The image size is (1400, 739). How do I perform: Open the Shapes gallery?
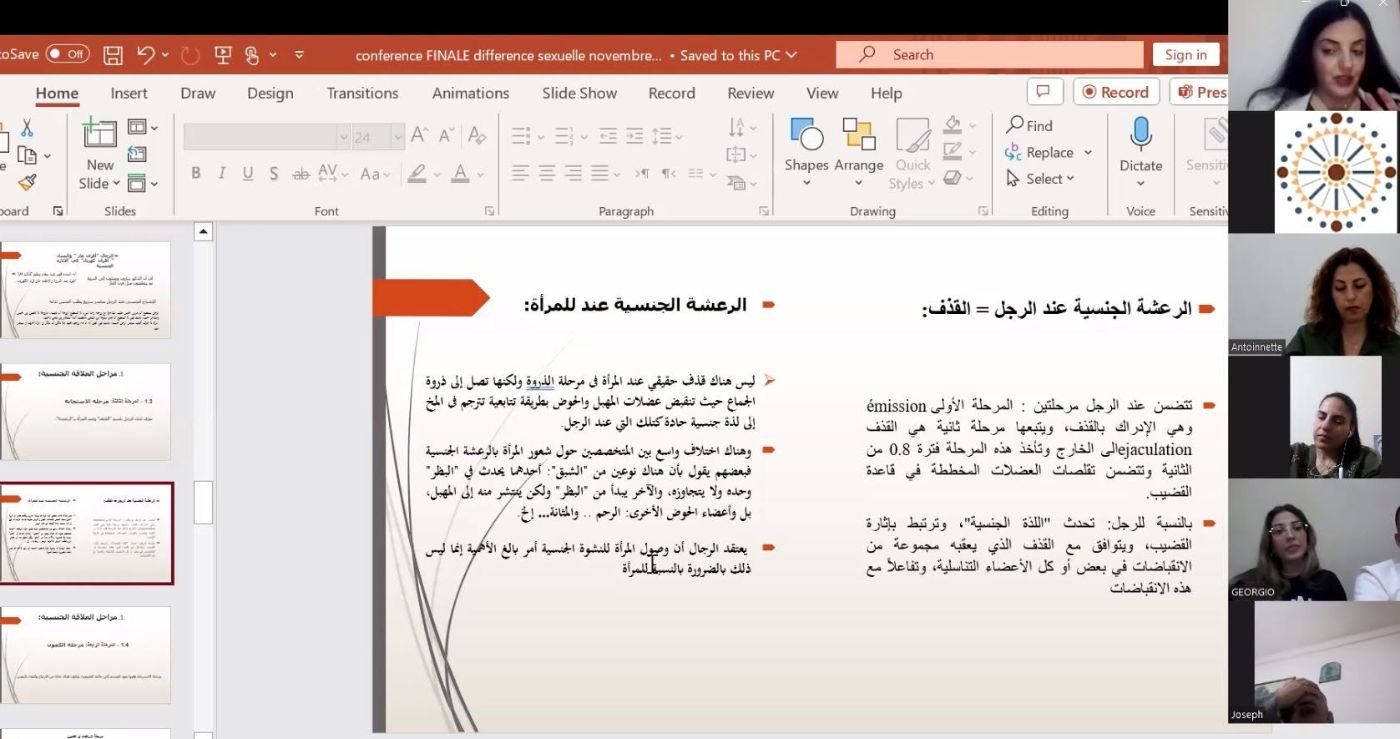tap(806, 152)
